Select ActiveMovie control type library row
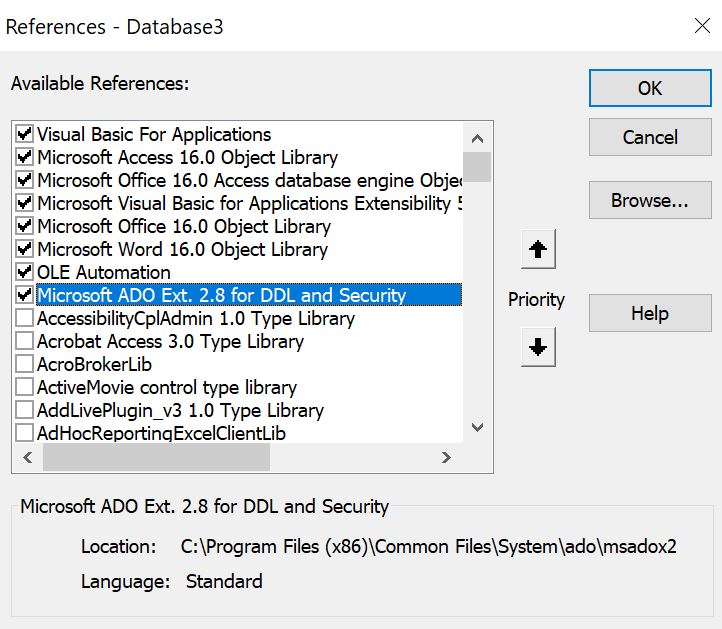The image size is (722, 629). [x=167, y=388]
